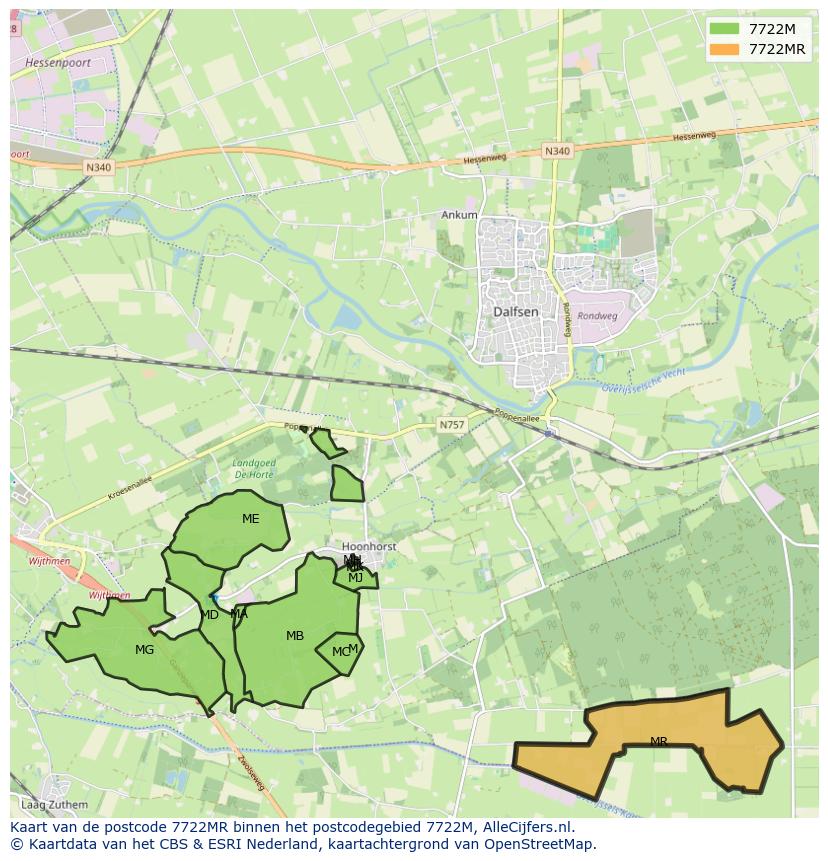Click the Hoonhorst village label
This screenshot has height=861, width=828.
click(369, 547)
